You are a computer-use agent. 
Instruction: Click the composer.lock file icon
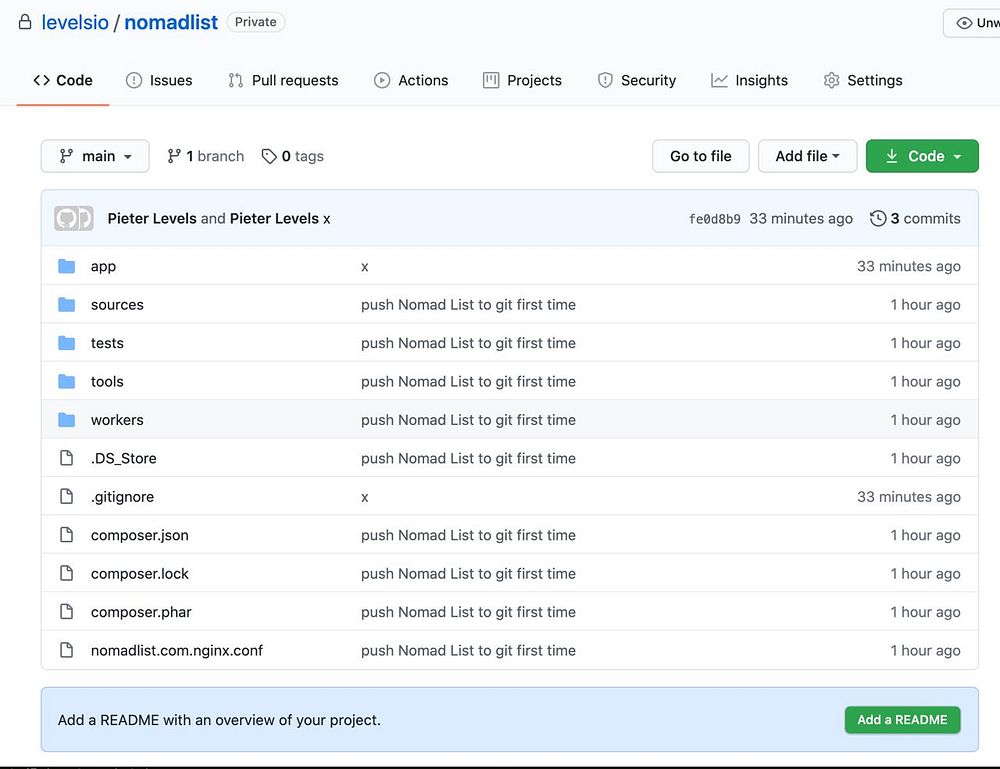point(66,573)
